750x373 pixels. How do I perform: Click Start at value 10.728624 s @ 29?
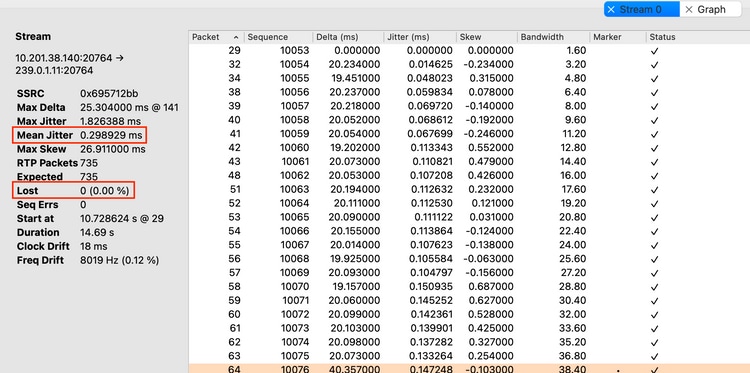122,219
